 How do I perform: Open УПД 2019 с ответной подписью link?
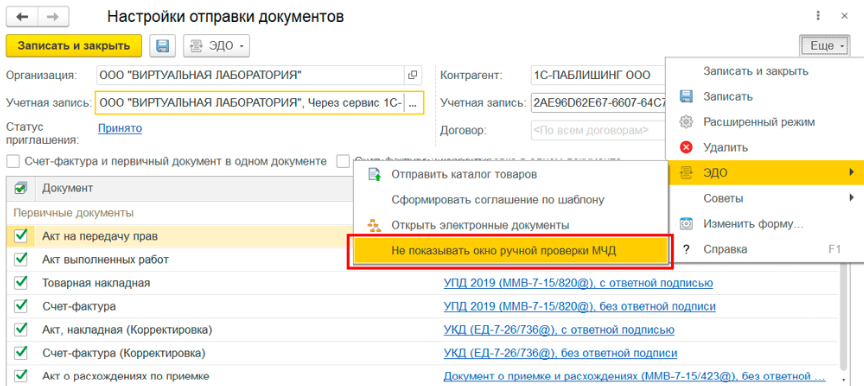click(x=578, y=282)
